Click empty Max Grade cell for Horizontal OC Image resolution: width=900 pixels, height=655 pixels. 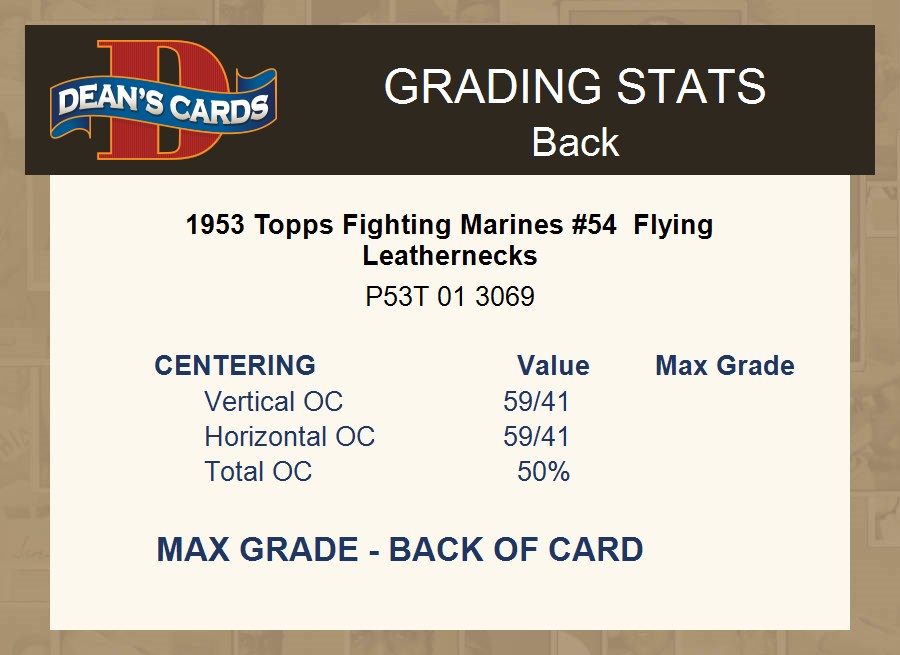pos(725,436)
